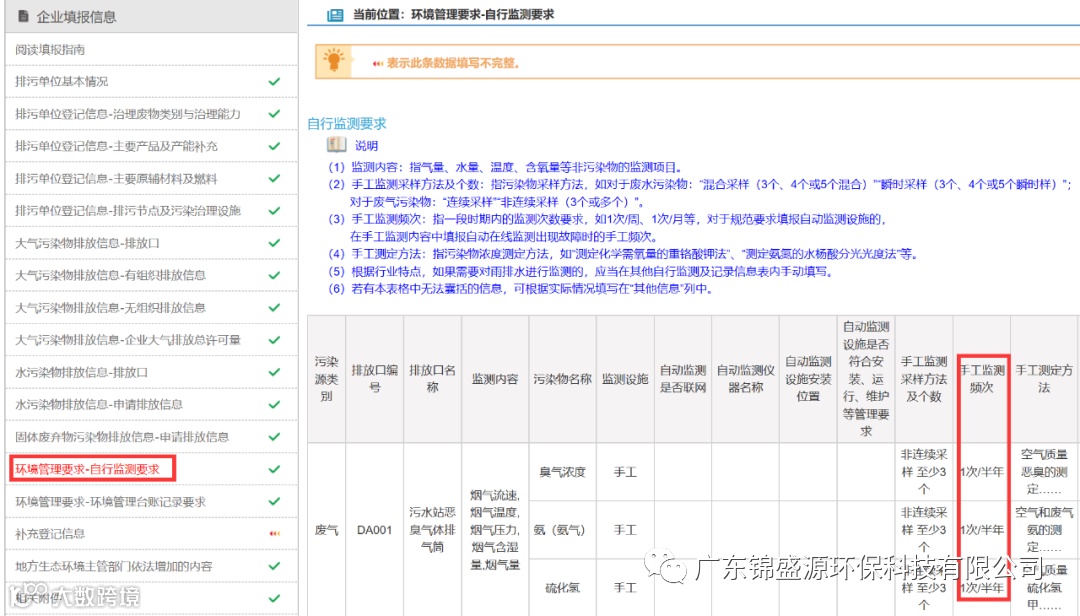Click 手工监测频次 column header
Viewport: 1080px width, 616px height.
tap(982, 379)
